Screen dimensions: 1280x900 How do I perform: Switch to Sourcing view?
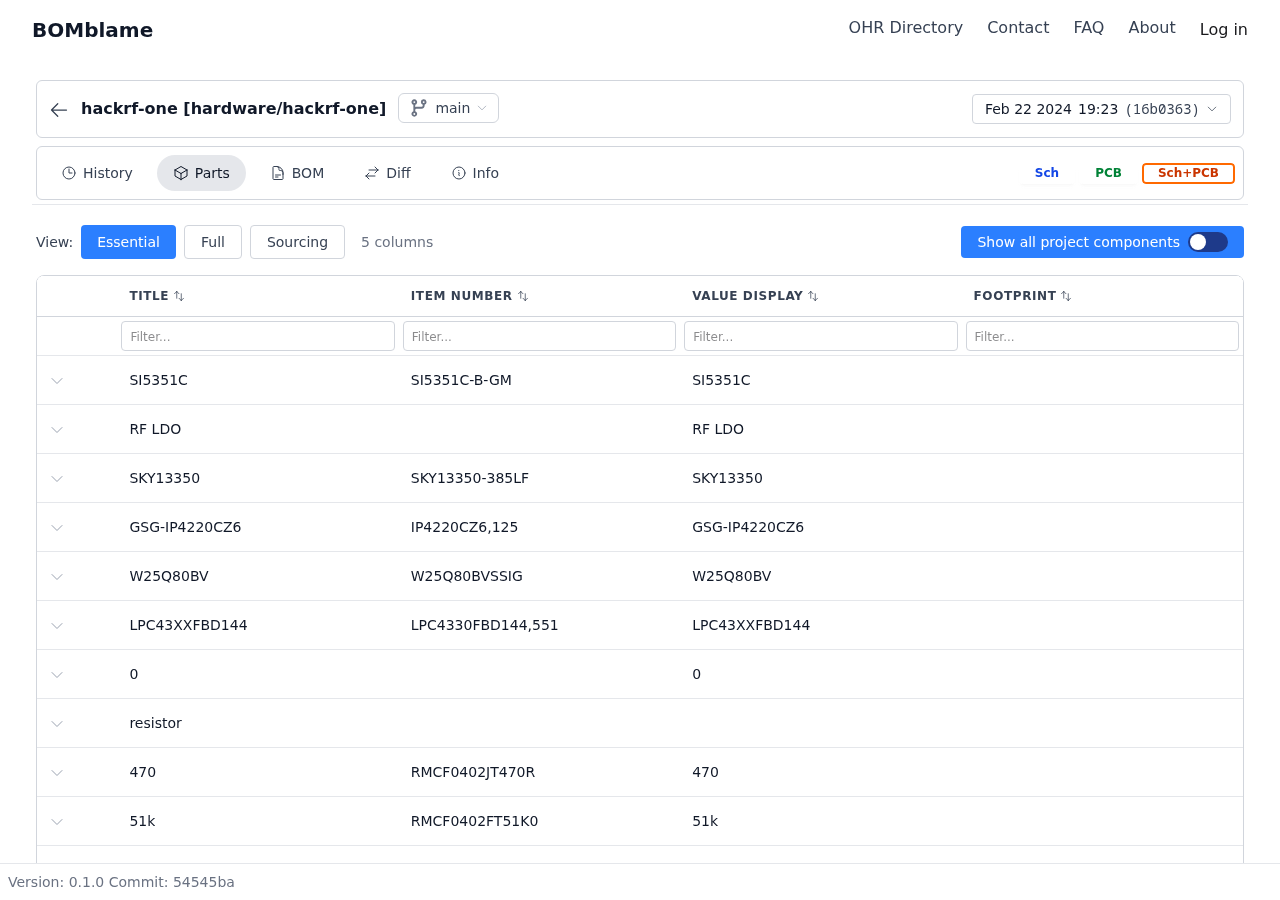tap(297, 242)
